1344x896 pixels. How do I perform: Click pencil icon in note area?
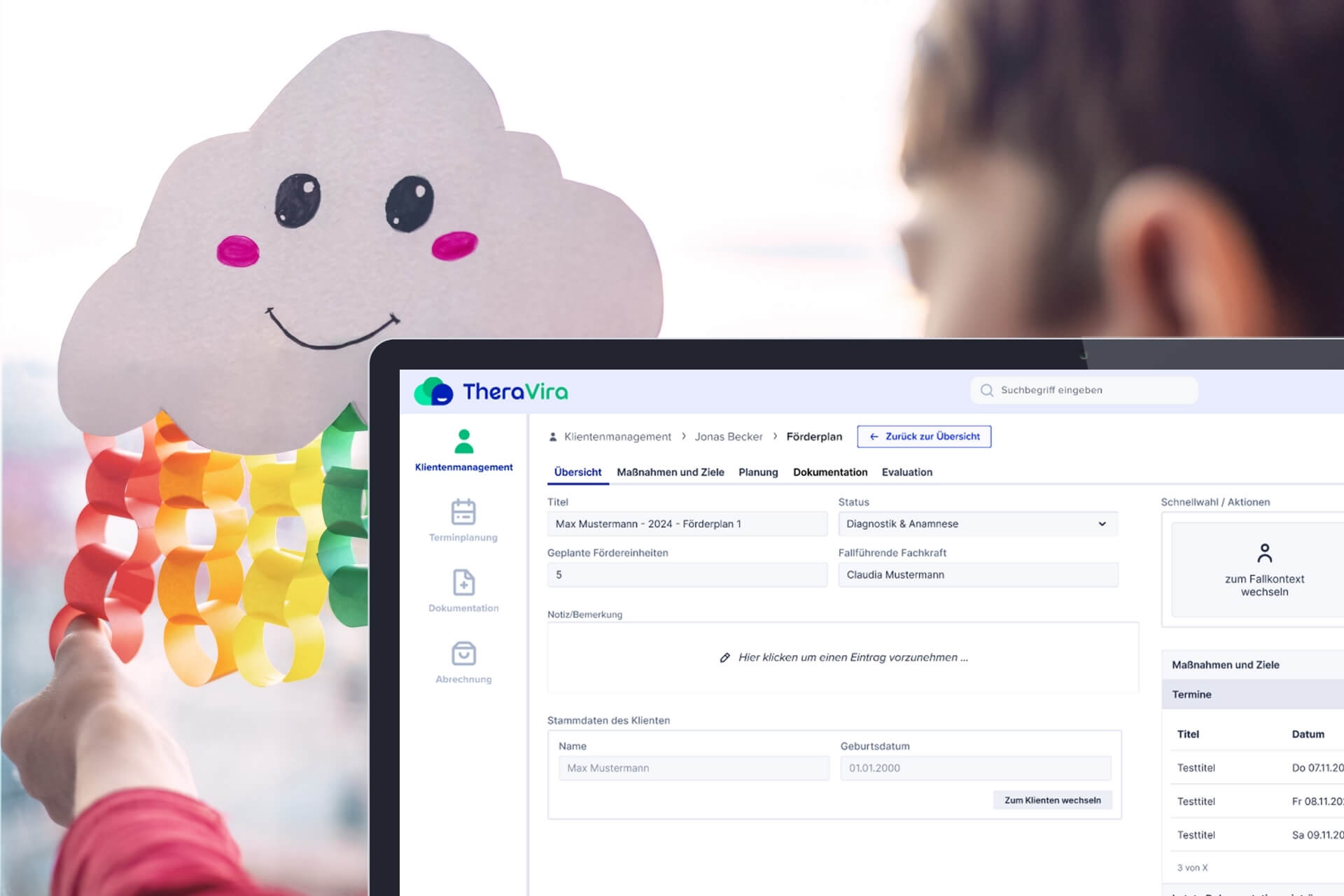(x=724, y=657)
